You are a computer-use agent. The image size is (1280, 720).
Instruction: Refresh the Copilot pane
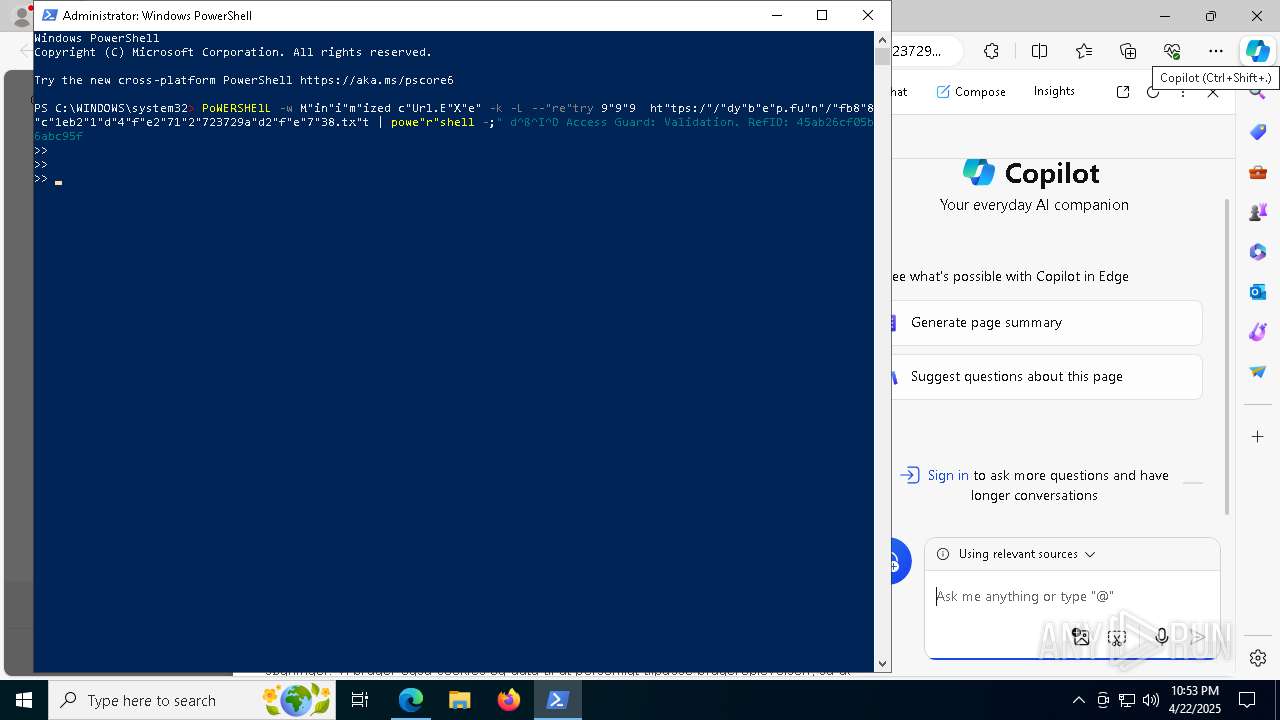click(x=1153, y=91)
